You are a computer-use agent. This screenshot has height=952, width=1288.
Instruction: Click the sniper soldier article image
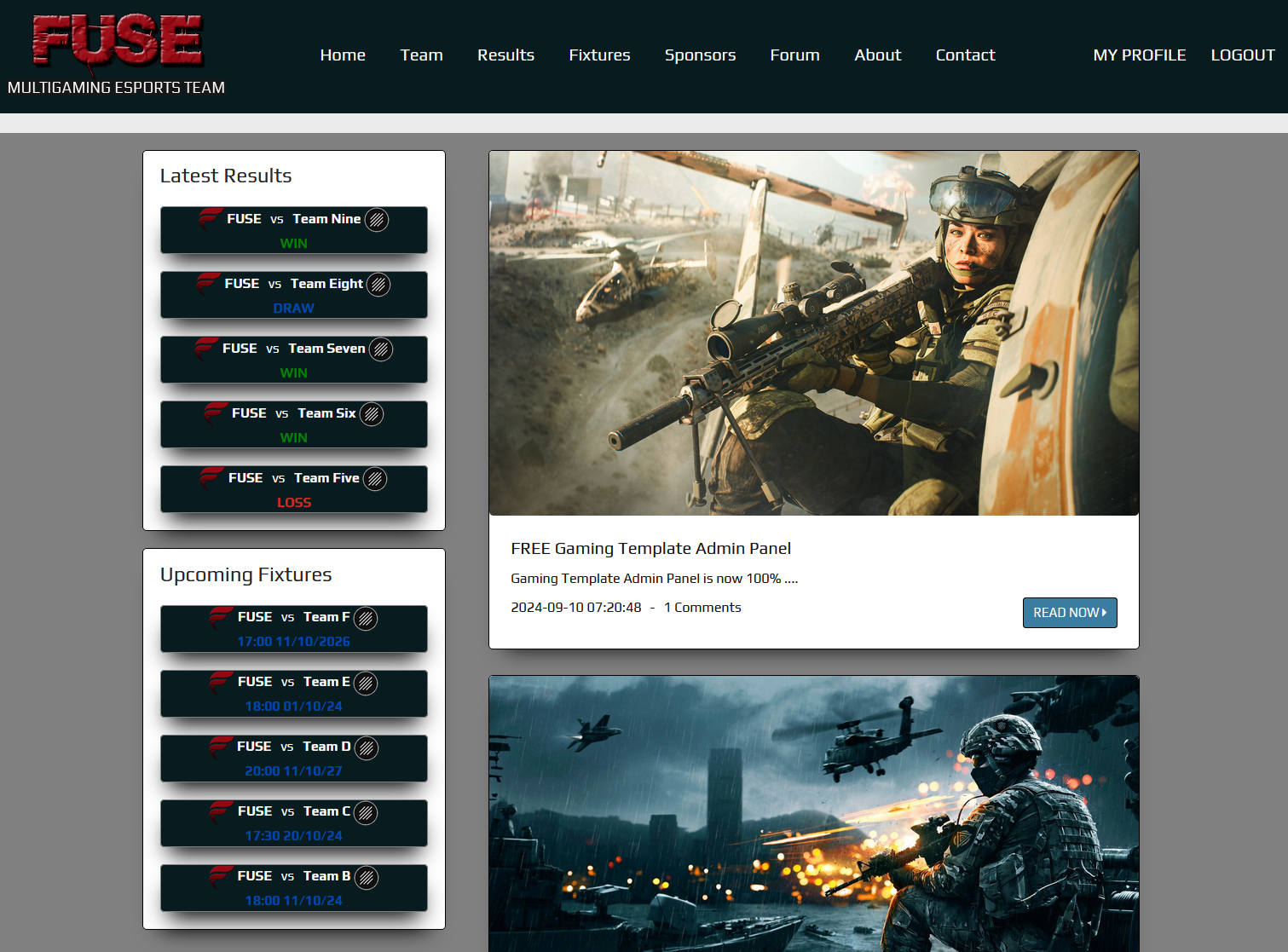(813, 333)
